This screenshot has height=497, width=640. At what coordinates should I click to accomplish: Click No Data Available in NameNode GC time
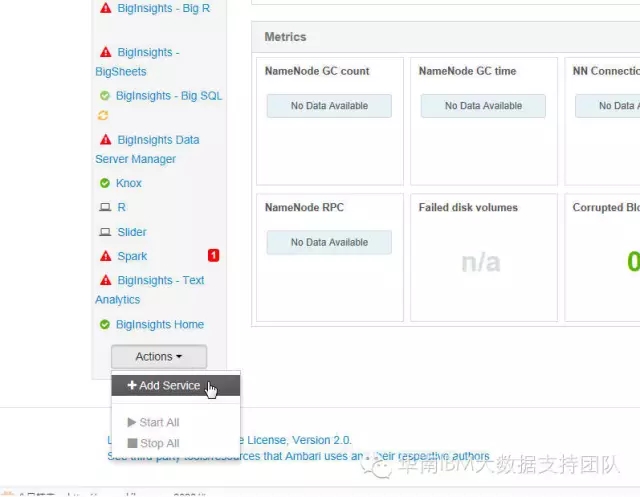(x=483, y=106)
